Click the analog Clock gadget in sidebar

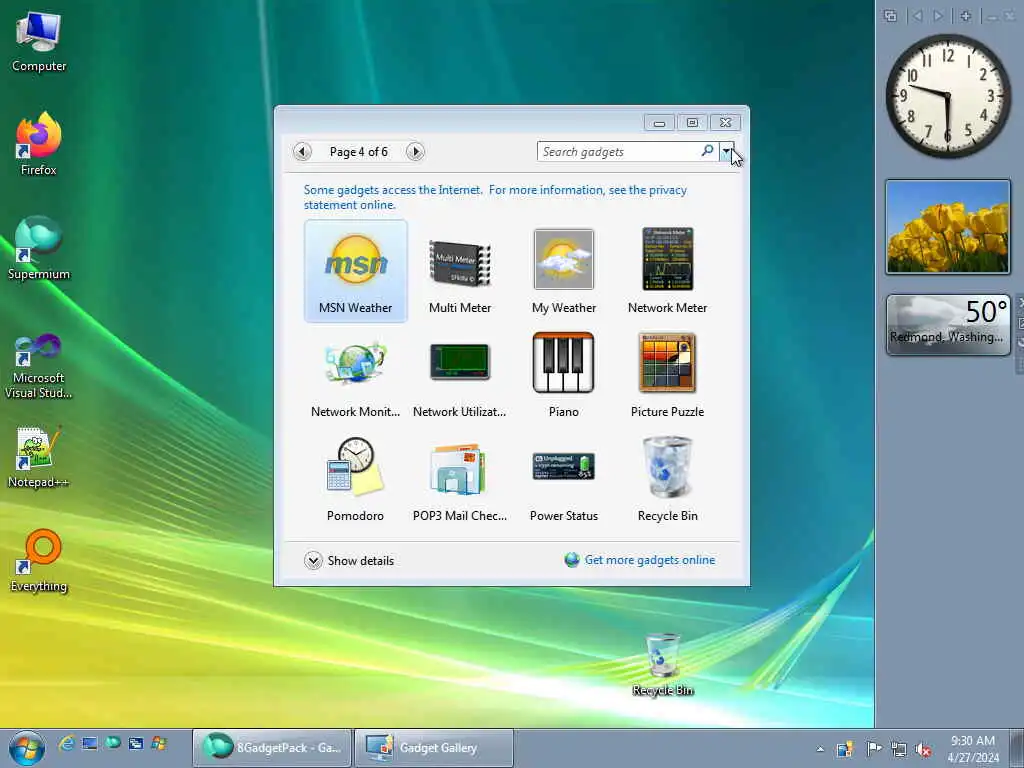click(948, 95)
